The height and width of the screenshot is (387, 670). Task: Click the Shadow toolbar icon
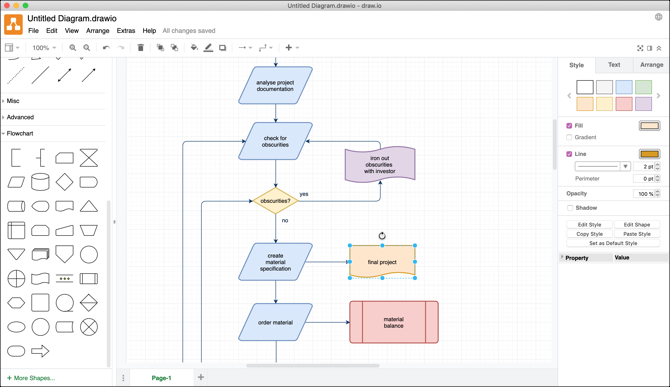tap(223, 48)
